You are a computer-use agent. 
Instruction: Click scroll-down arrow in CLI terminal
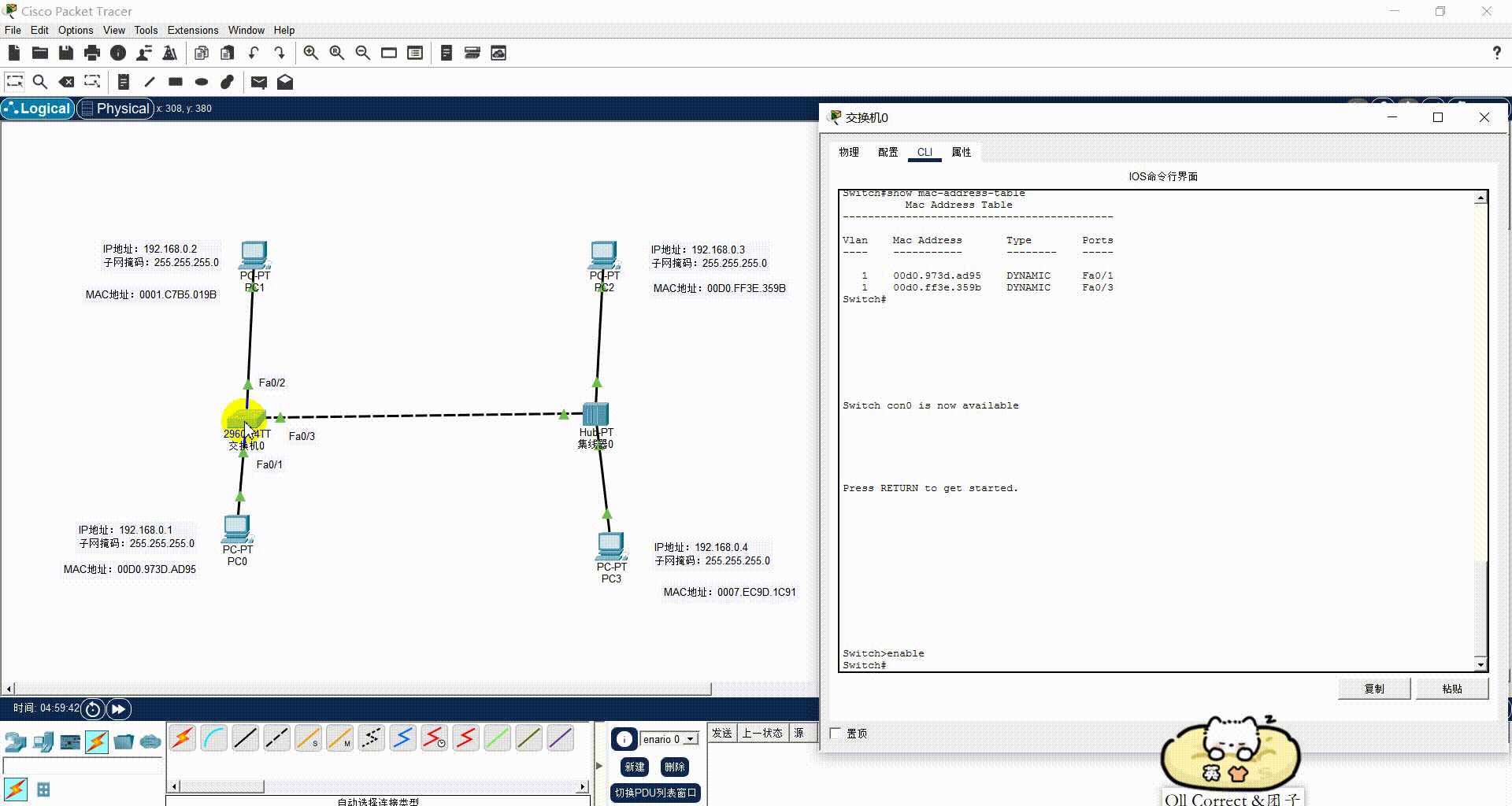coord(1480,665)
